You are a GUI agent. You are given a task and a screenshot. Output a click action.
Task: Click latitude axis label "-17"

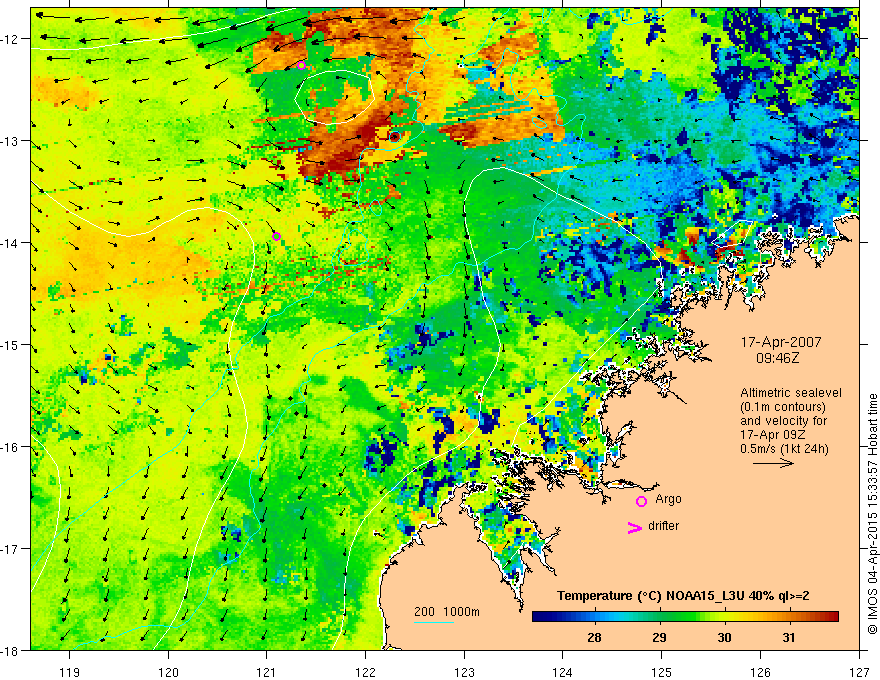pos(11,549)
